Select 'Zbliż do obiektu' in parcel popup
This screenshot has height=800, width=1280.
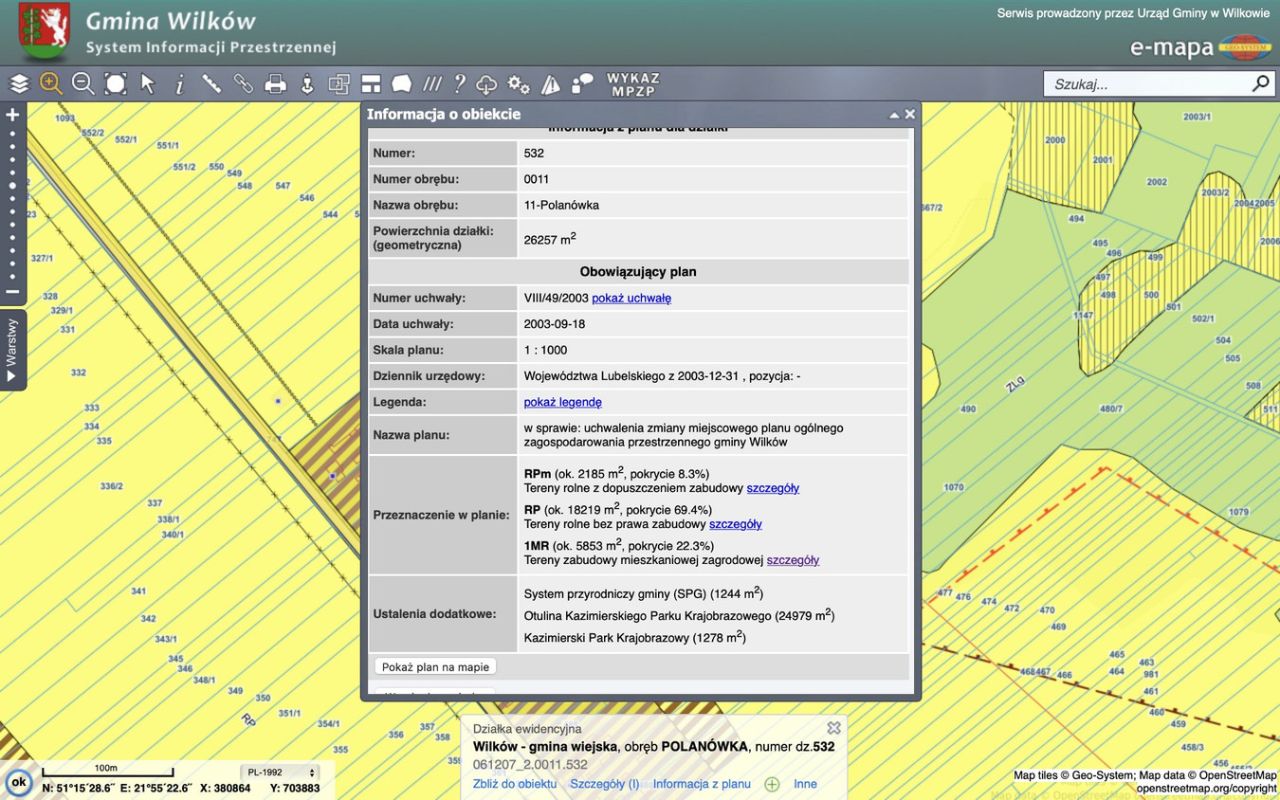click(x=514, y=784)
